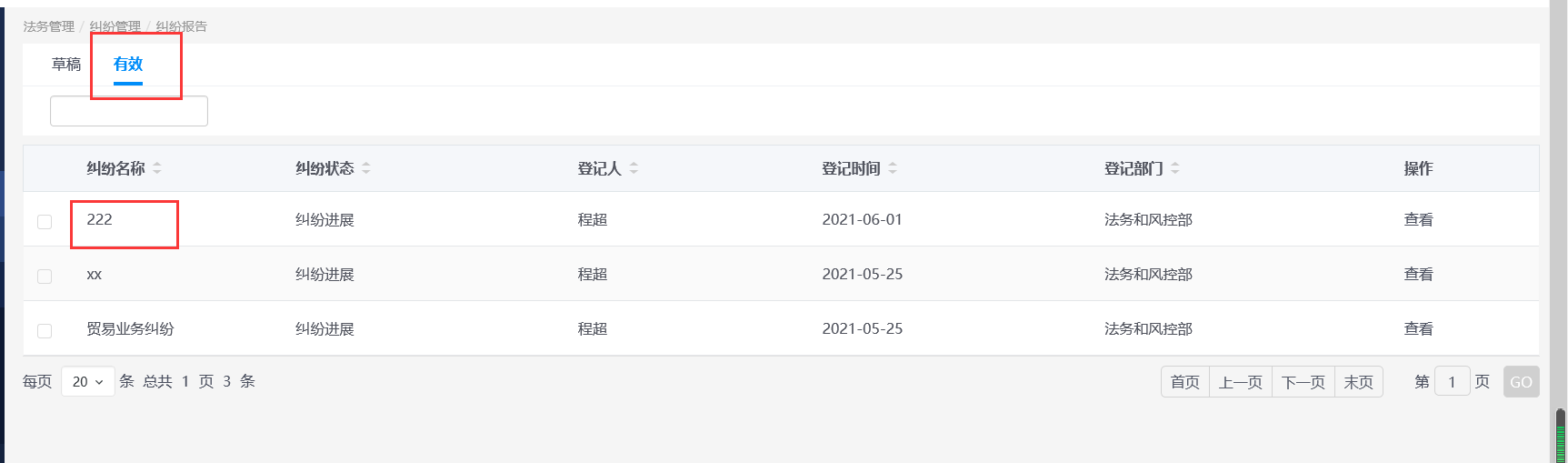
Task: Select checkbox for row 222
Action: (x=45, y=222)
